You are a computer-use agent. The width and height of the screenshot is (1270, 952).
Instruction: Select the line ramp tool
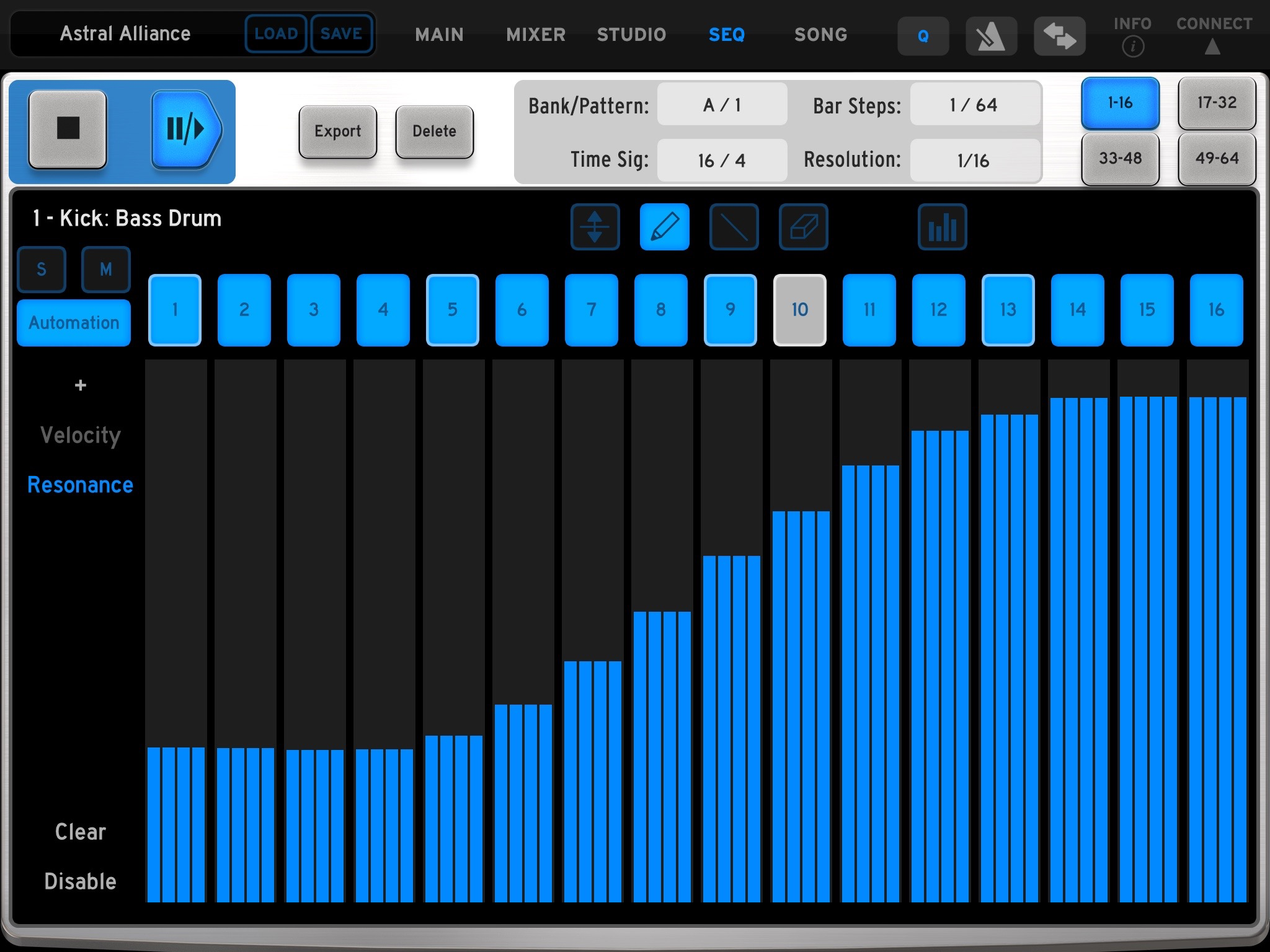tap(734, 227)
